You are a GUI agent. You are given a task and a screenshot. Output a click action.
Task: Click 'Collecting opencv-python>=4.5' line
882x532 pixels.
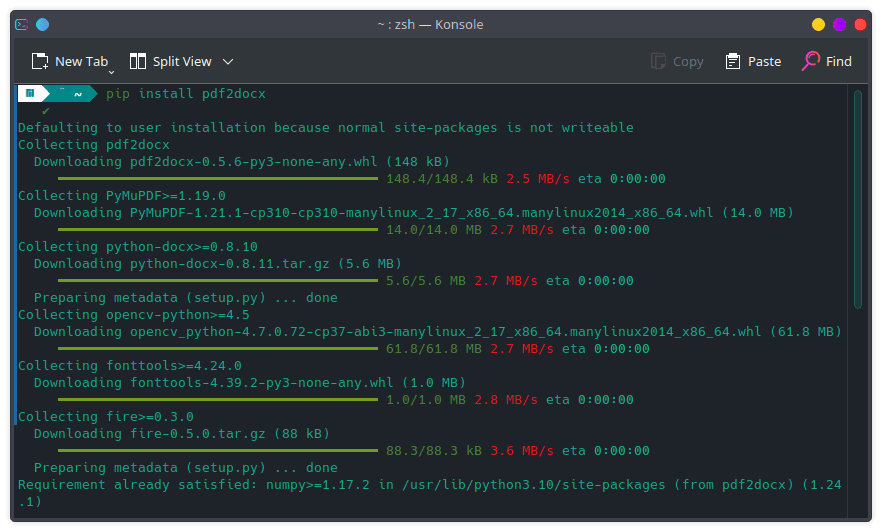coord(134,314)
